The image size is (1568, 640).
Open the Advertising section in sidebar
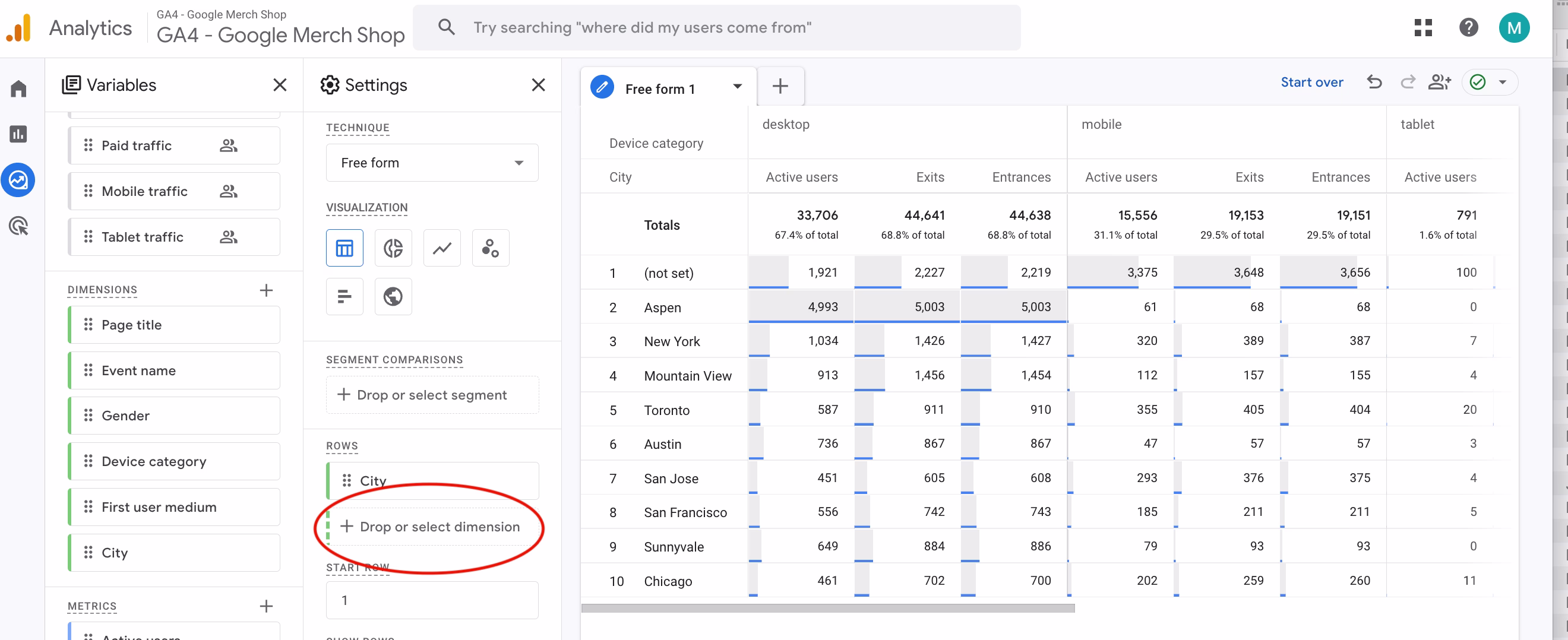point(18,226)
